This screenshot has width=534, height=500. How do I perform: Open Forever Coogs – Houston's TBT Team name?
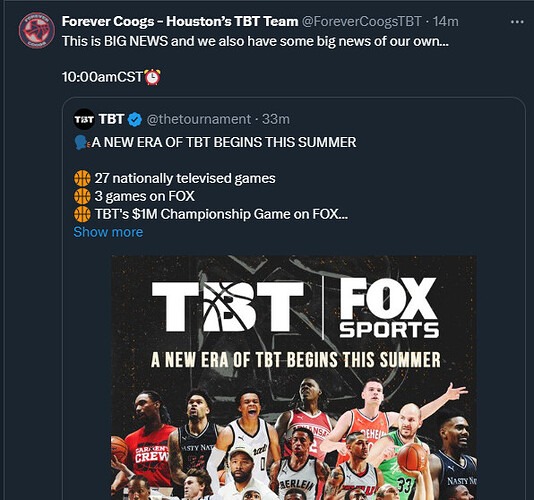tap(180, 21)
